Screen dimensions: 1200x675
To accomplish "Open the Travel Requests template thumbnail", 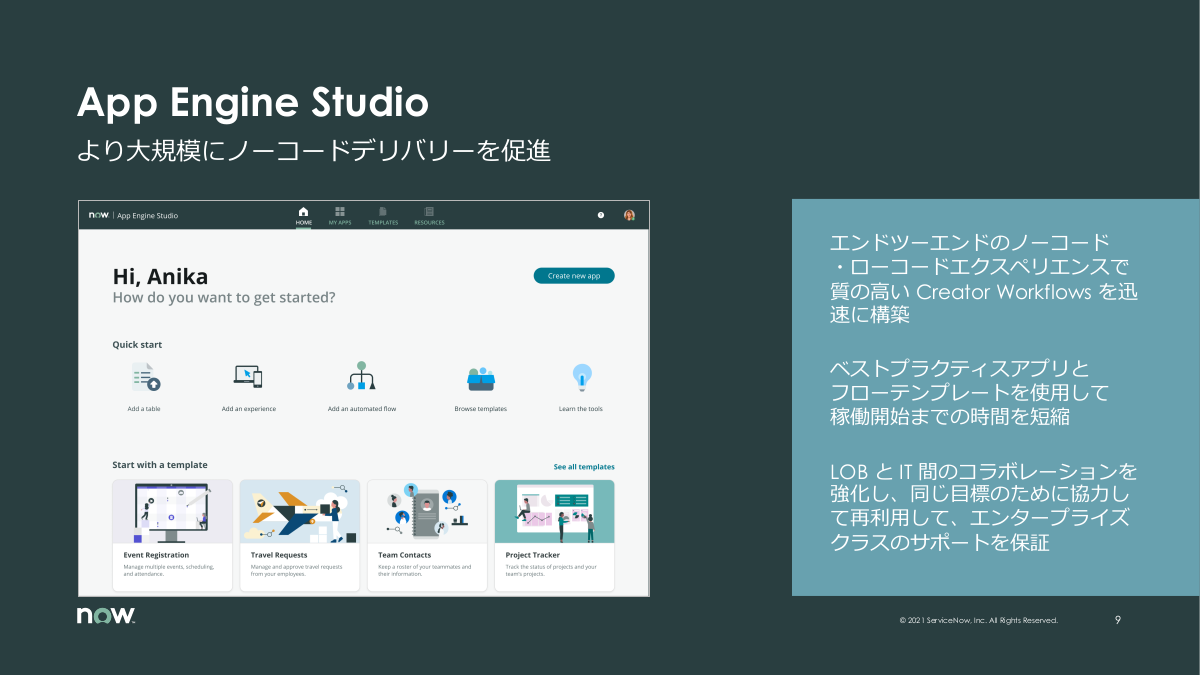I will click(x=300, y=512).
